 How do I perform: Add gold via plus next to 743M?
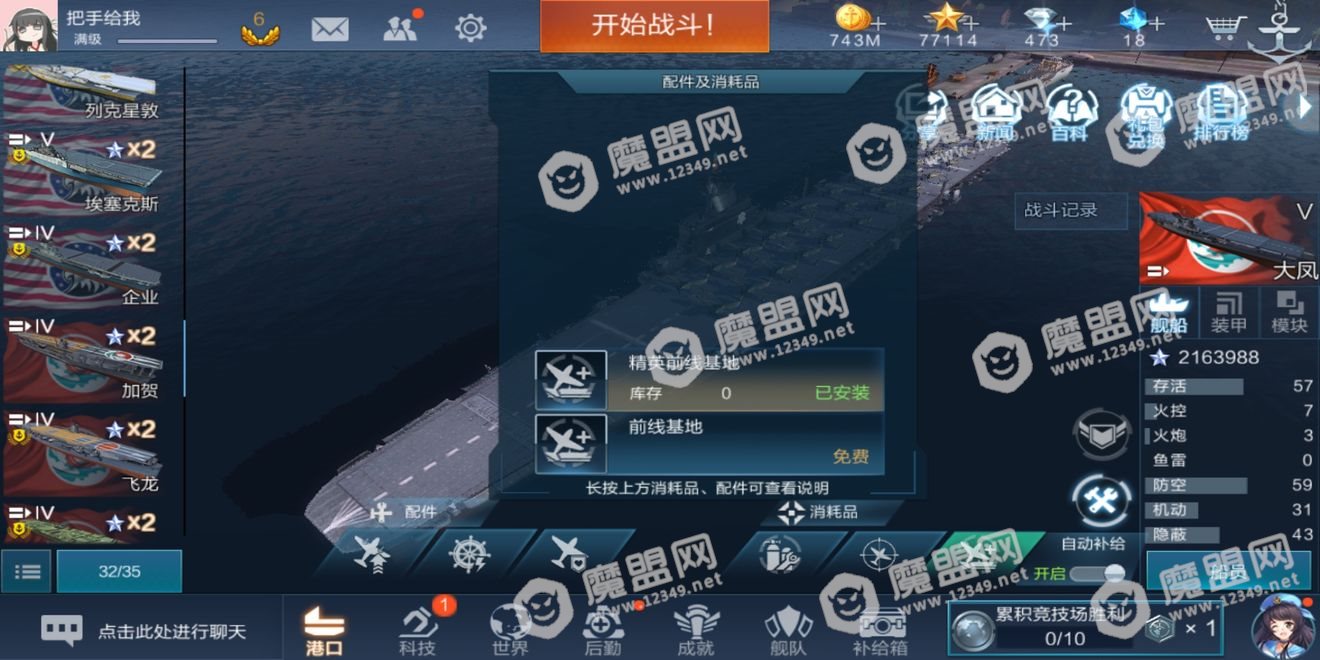click(x=879, y=22)
